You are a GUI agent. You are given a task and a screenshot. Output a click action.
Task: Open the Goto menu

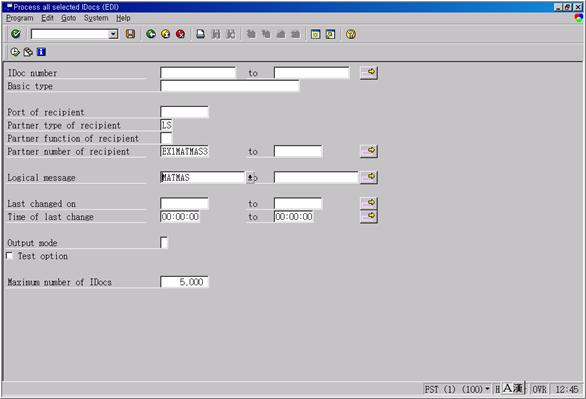(68, 18)
